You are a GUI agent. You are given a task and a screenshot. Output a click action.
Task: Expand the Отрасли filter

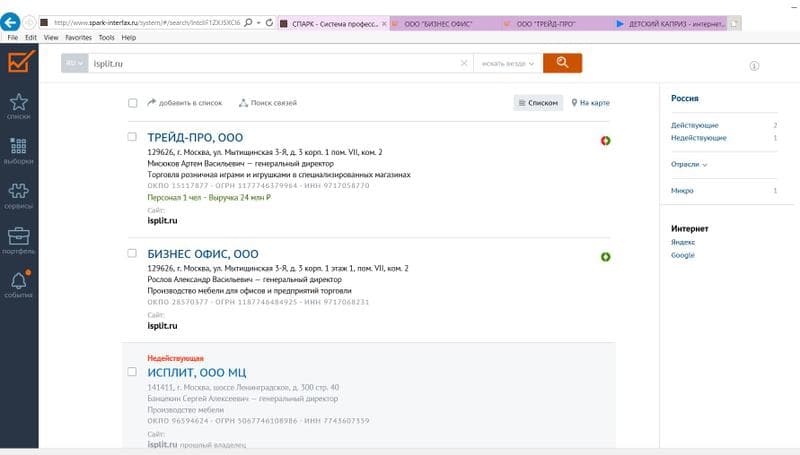coord(689,164)
